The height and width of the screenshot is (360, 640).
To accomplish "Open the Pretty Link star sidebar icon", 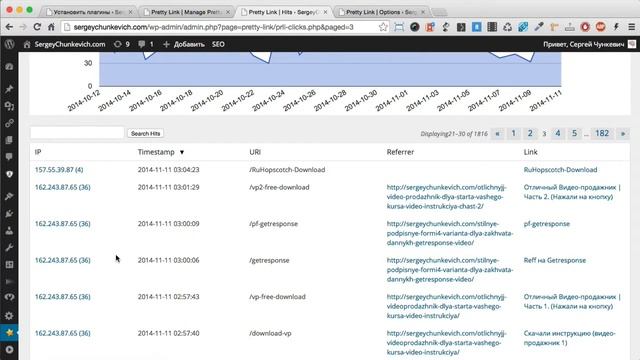I will 9,333.
